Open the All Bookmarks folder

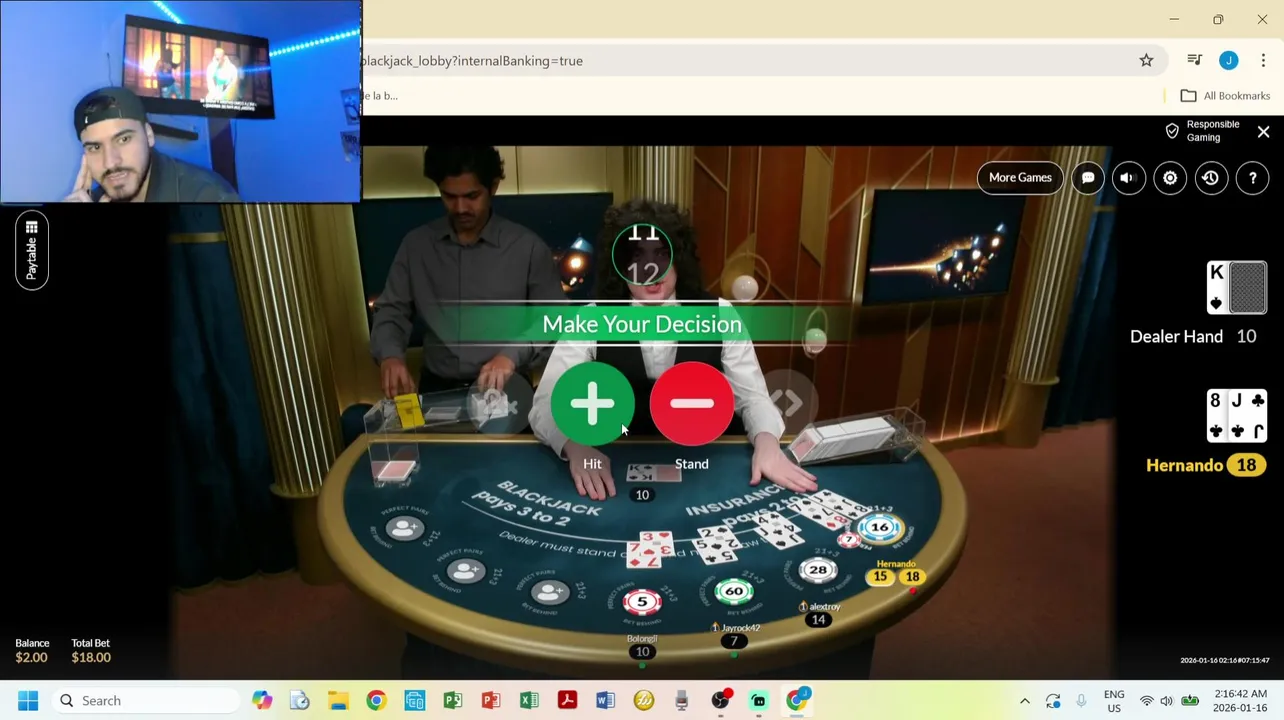point(1225,96)
